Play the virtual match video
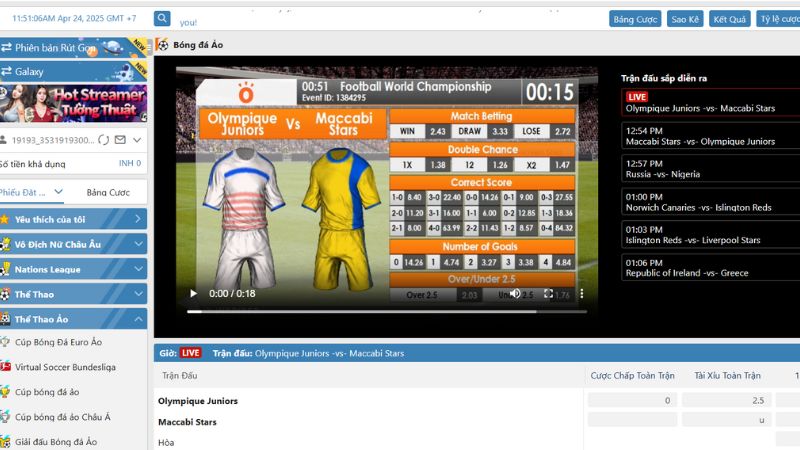This screenshot has width=800, height=450. (x=193, y=293)
